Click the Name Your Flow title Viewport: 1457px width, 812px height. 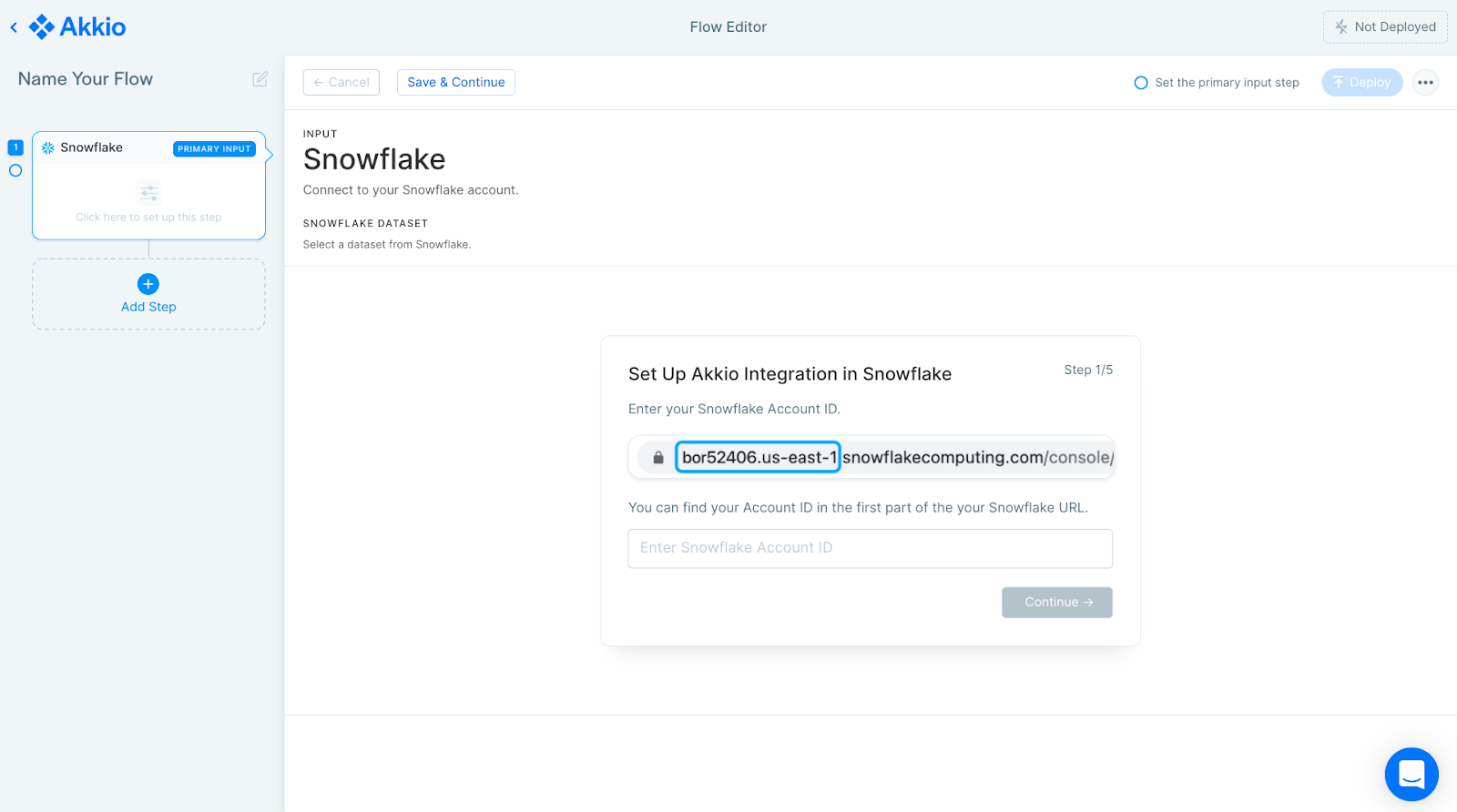[86, 79]
